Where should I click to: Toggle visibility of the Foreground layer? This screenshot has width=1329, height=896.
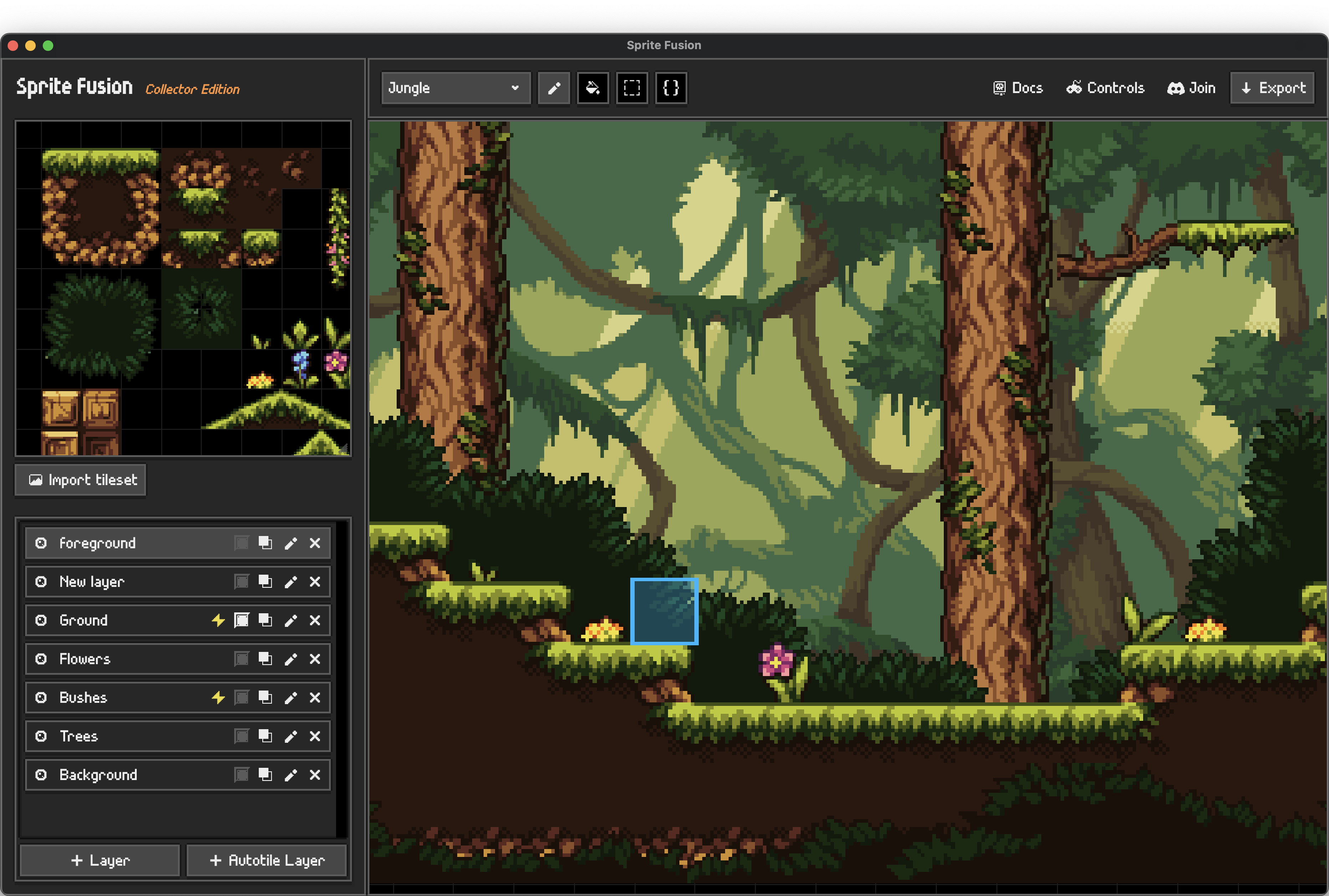coord(41,543)
